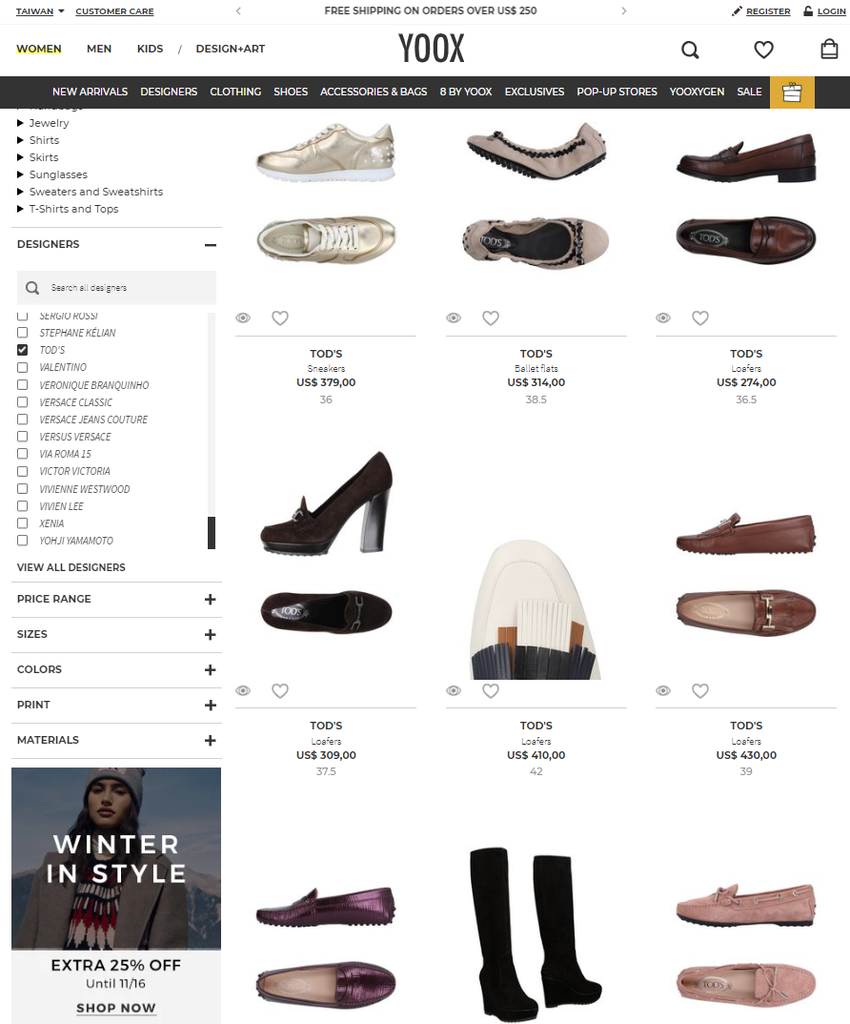Focus the Search all designers field
Viewport: 850px width, 1024px height.
(116, 288)
